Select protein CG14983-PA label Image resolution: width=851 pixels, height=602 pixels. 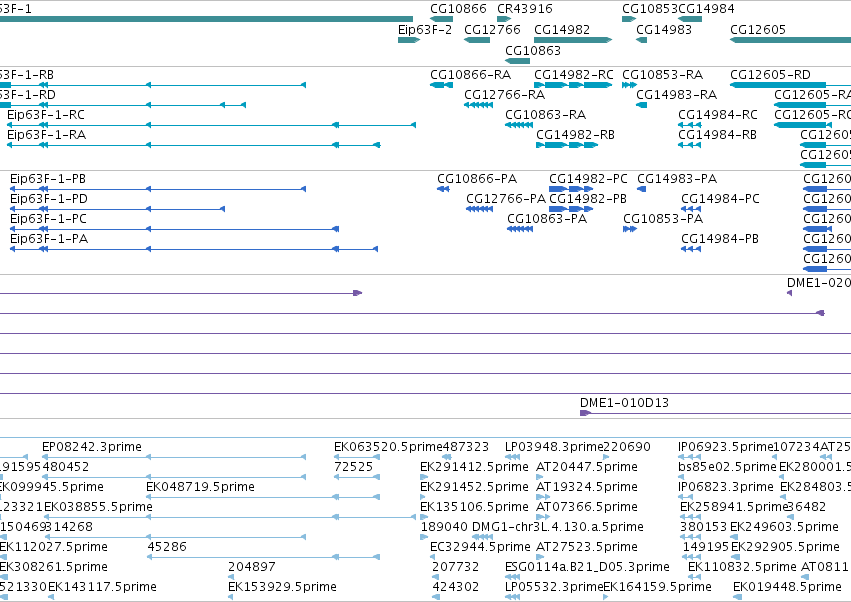pos(677,179)
